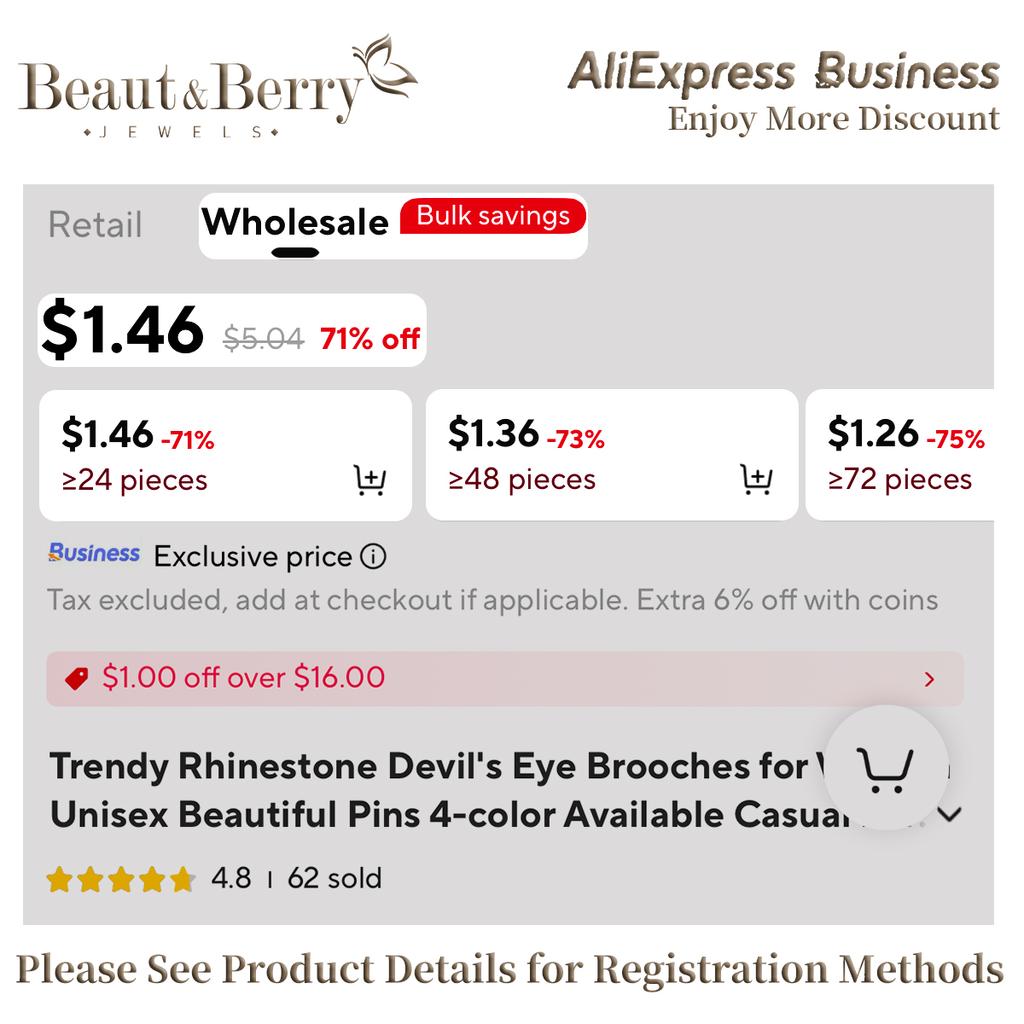Select the Wholesale tab
This screenshot has width=1024, height=1024.
click(x=295, y=223)
